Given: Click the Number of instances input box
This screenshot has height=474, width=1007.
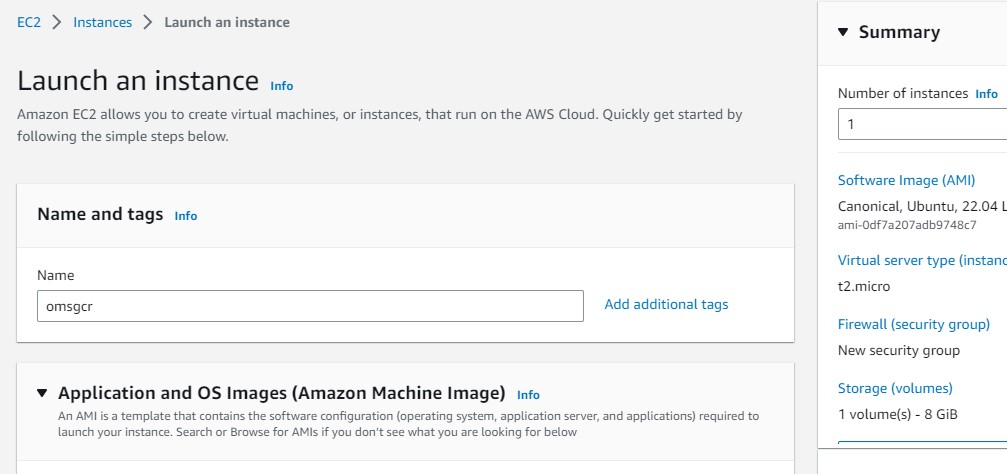Looking at the screenshot, I should pyautogui.click(x=922, y=125).
